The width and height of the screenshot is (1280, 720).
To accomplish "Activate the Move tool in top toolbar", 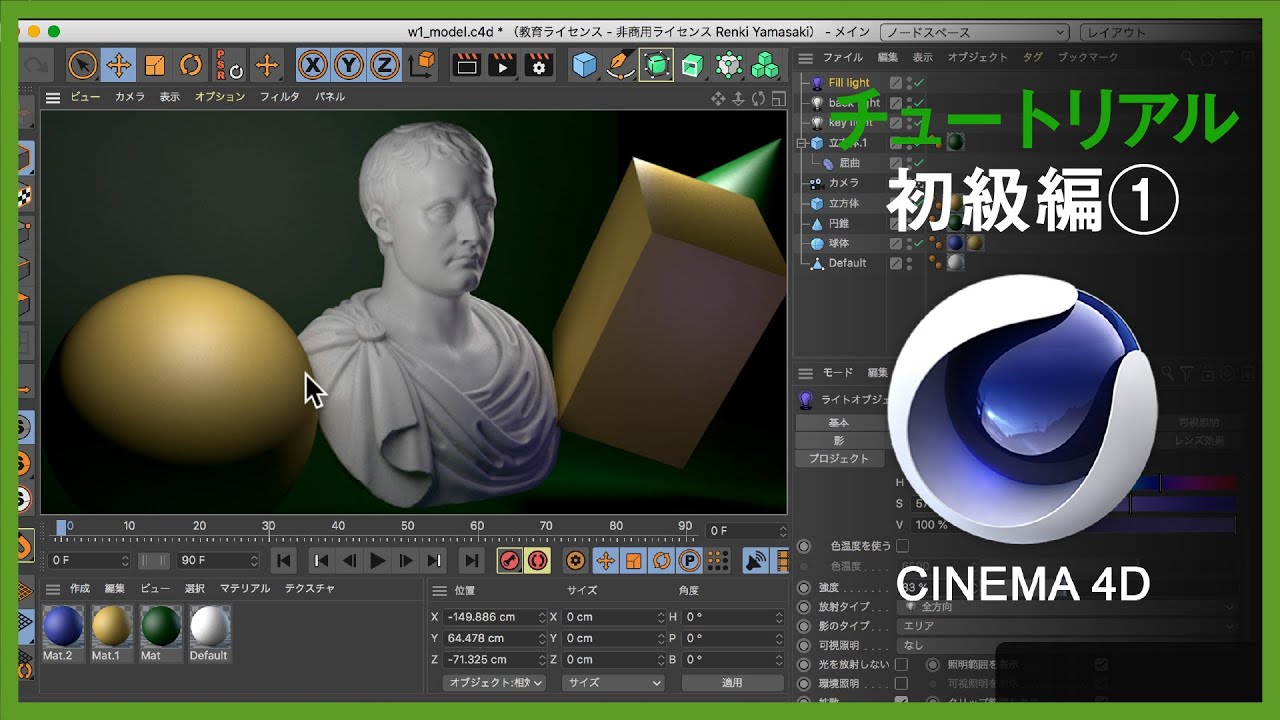I will (119, 66).
